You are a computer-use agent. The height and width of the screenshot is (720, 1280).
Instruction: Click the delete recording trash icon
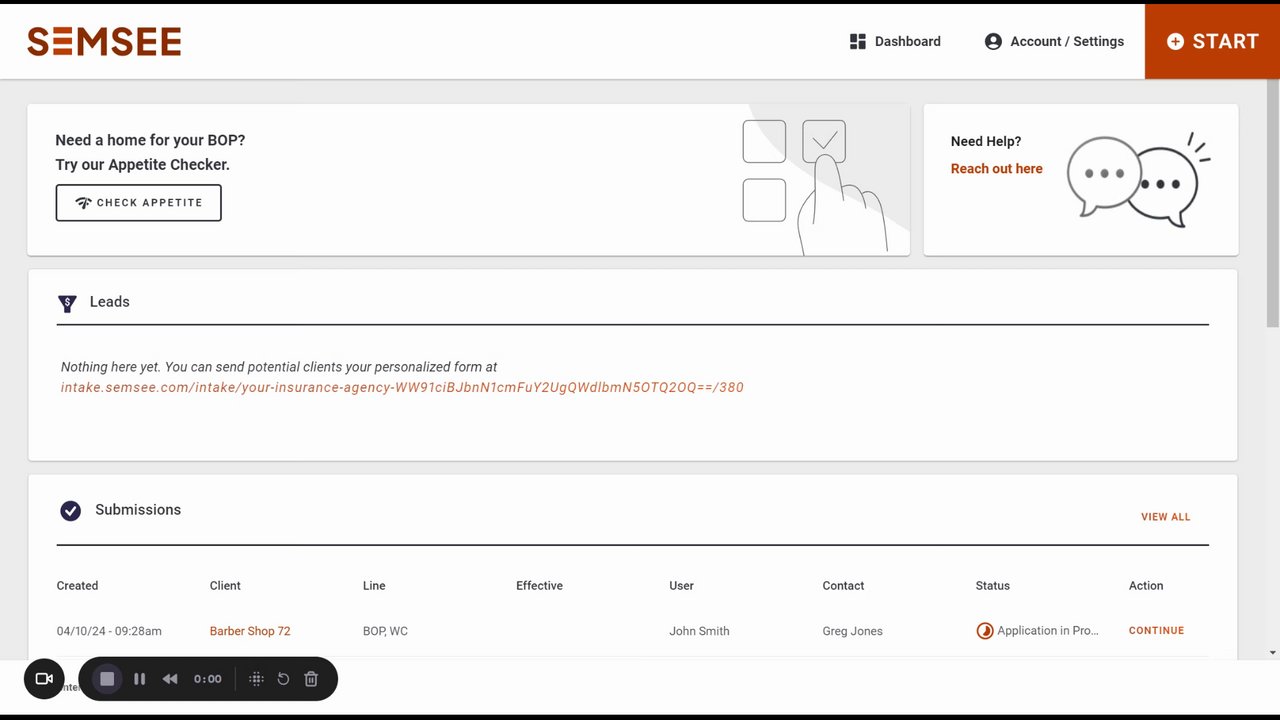point(311,679)
